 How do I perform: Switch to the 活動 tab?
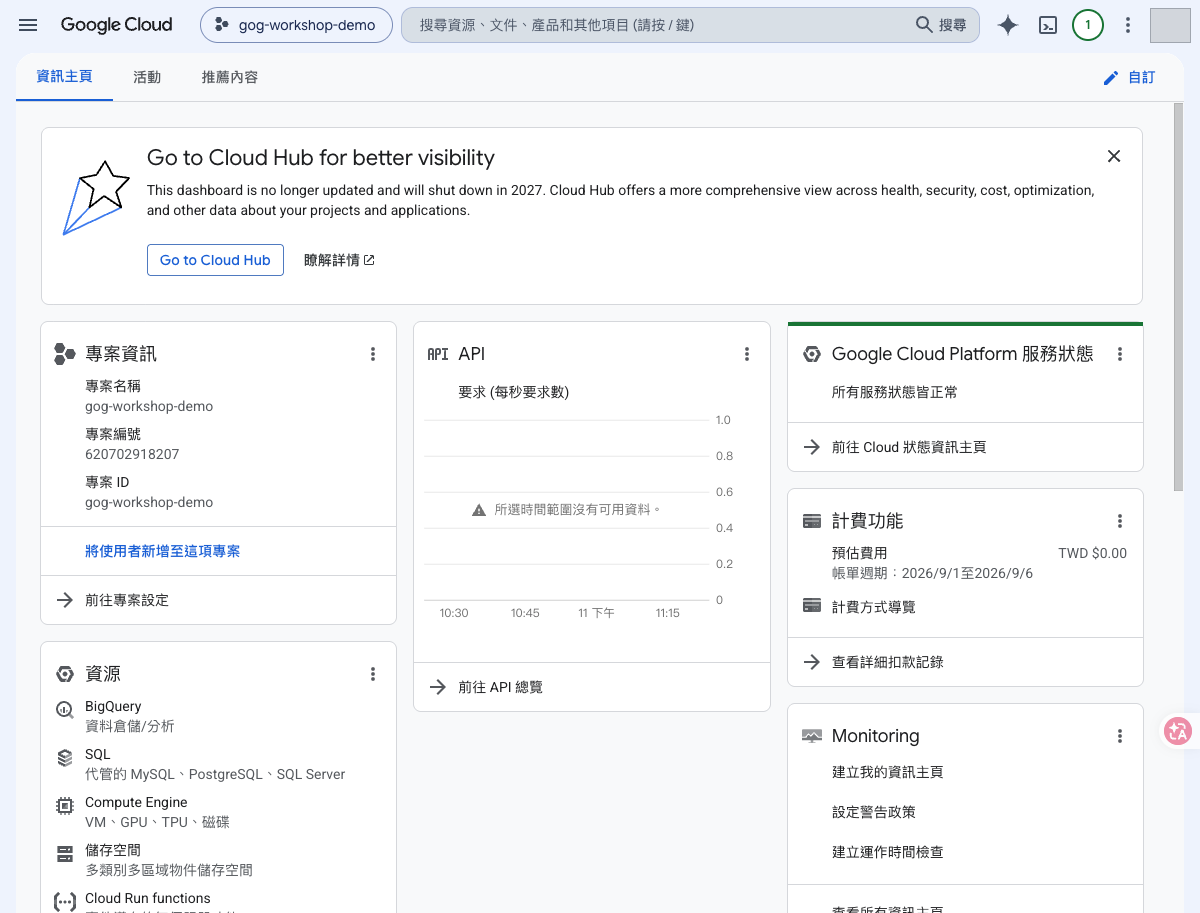147,77
